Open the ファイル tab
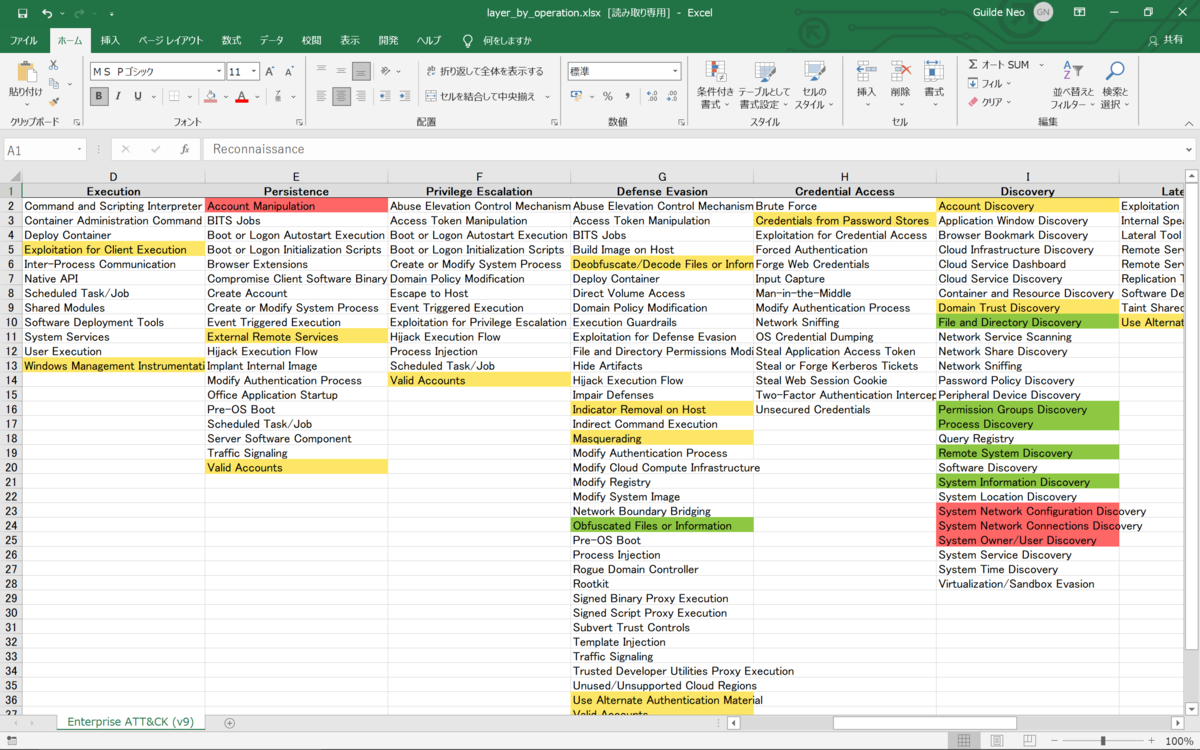The height and width of the screenshot is (750, 1200). tap(24, 40)
